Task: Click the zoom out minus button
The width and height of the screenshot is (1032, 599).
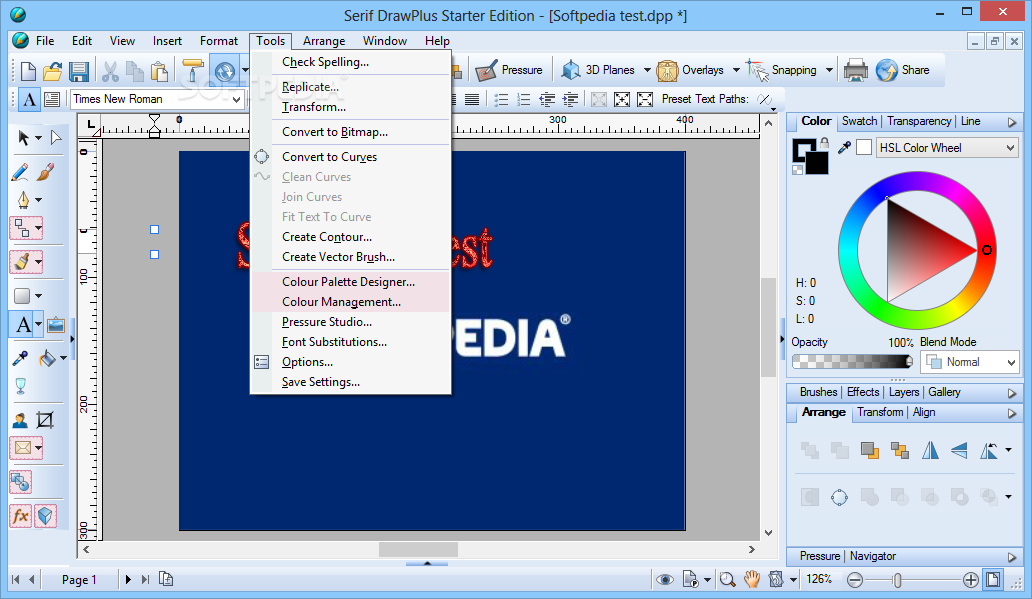Action: coord(854,579)
